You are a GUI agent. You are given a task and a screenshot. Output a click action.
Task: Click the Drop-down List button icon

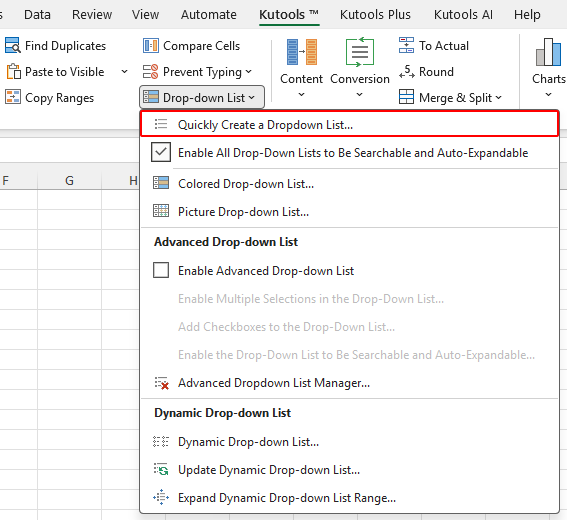[x=151, y=97]
